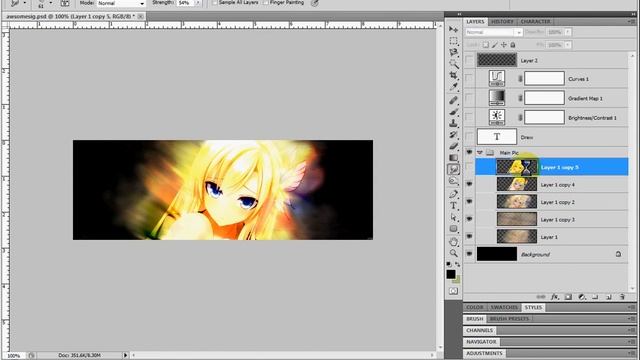Click the Quick Mask mode icon

[x=453, y=291]
